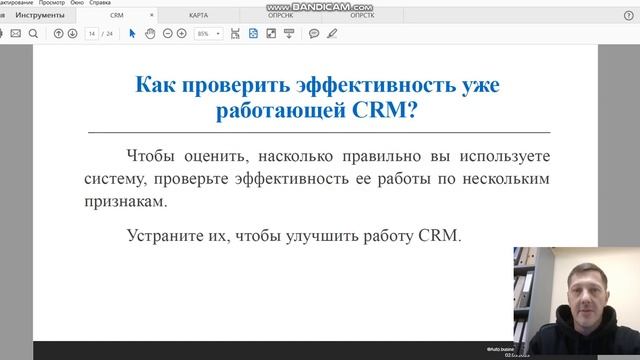The height and width of the screenshot is (360, 640).
Task: Open the find text magnifier
Action: (x=33, y=33)
